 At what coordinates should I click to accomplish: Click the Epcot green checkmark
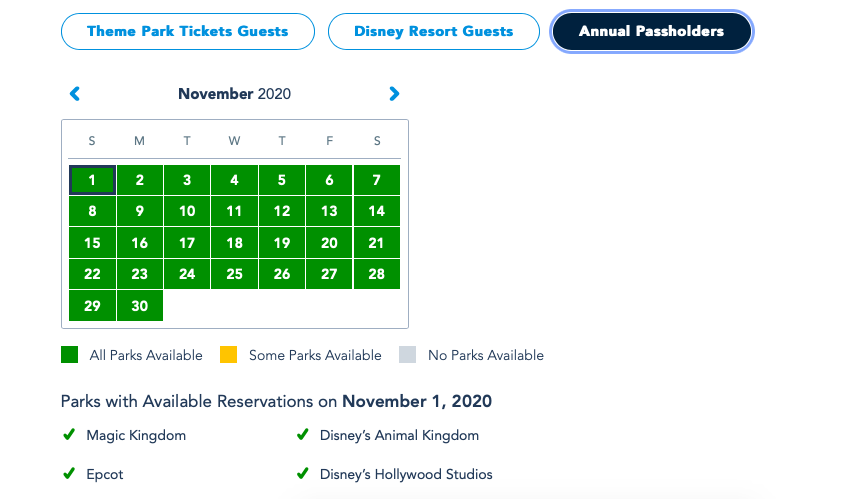coord(69,474)
